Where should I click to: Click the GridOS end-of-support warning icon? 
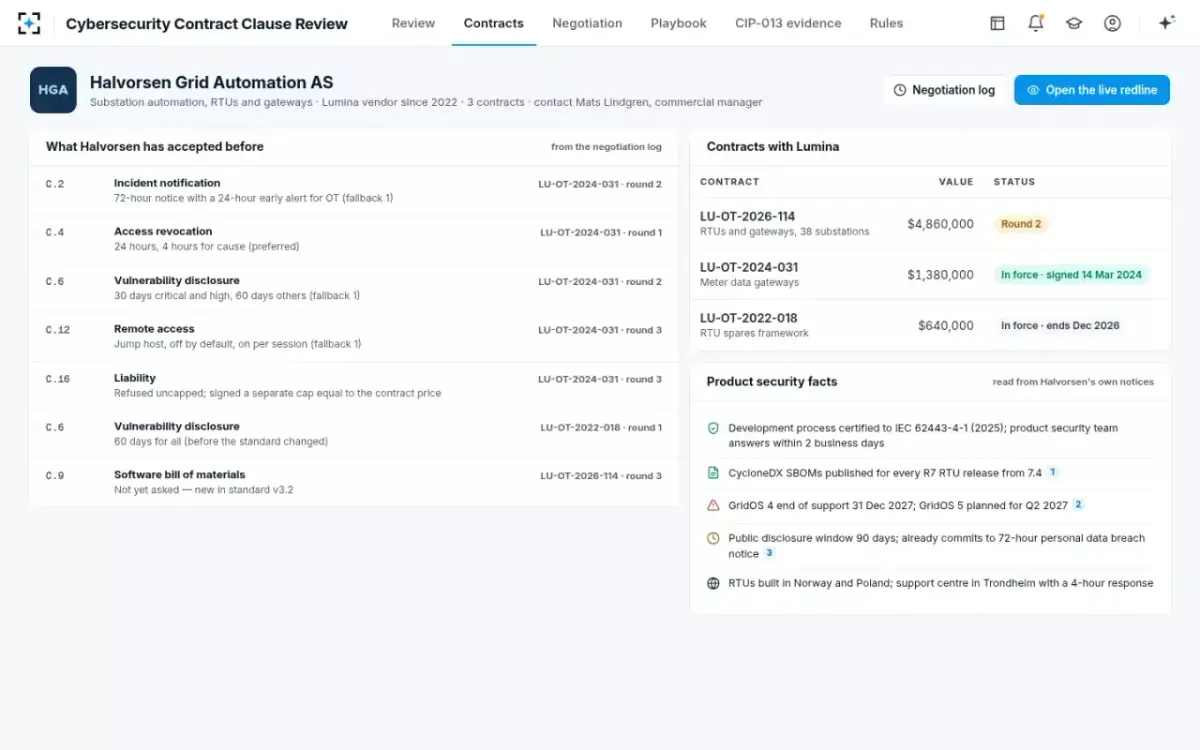point(713,505)
